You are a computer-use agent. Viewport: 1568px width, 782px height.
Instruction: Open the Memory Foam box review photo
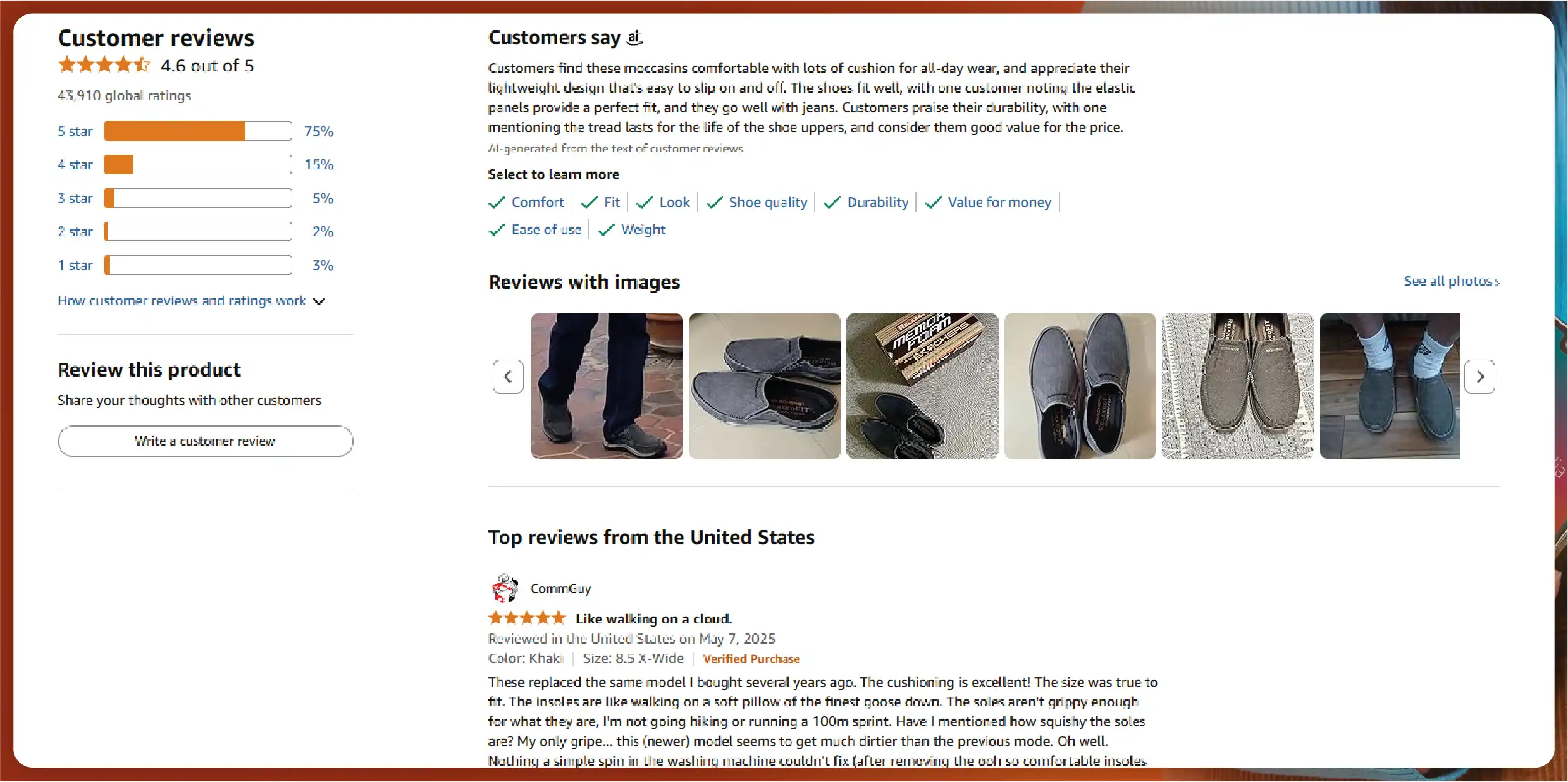click(x=922, y=386)
